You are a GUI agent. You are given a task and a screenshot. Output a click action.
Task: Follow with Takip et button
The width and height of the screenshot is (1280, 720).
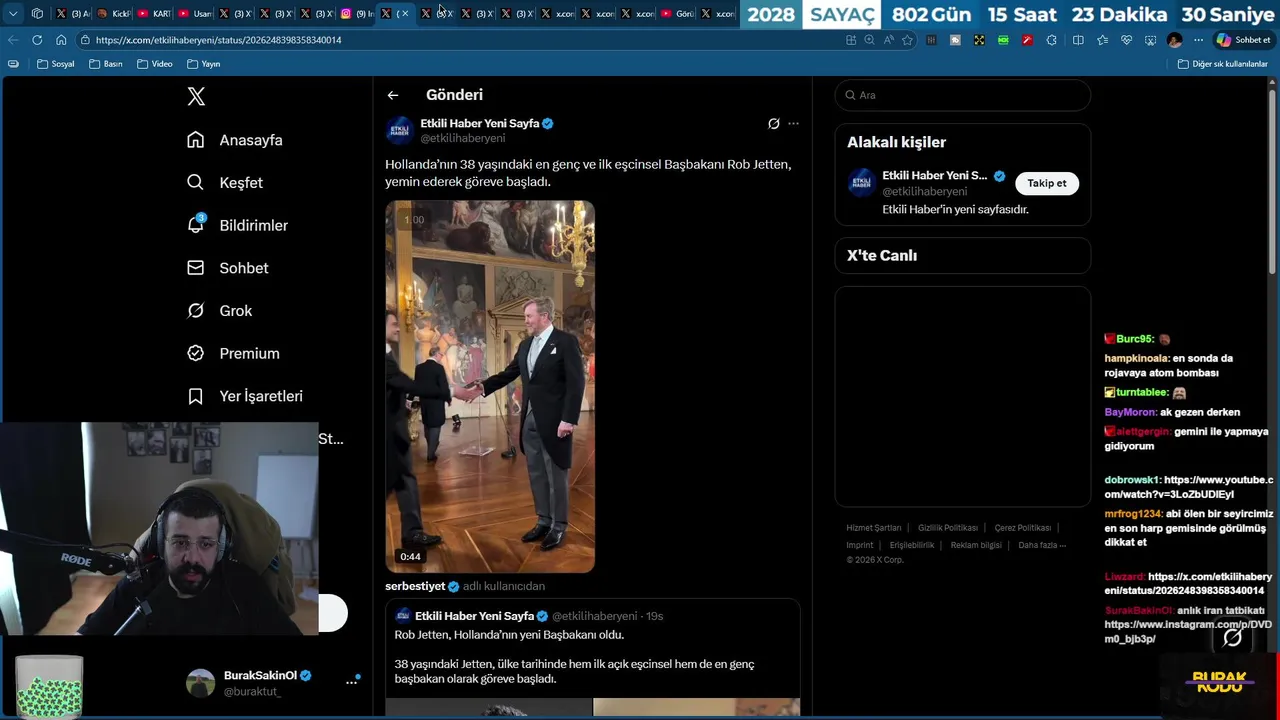(x=1047, y=183)
